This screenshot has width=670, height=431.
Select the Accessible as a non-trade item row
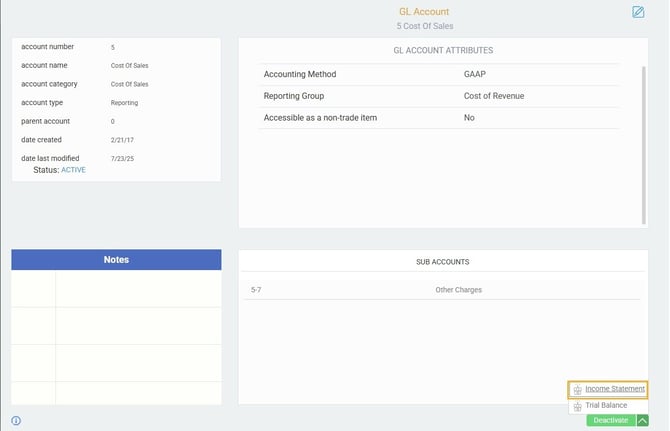(439, 118)
